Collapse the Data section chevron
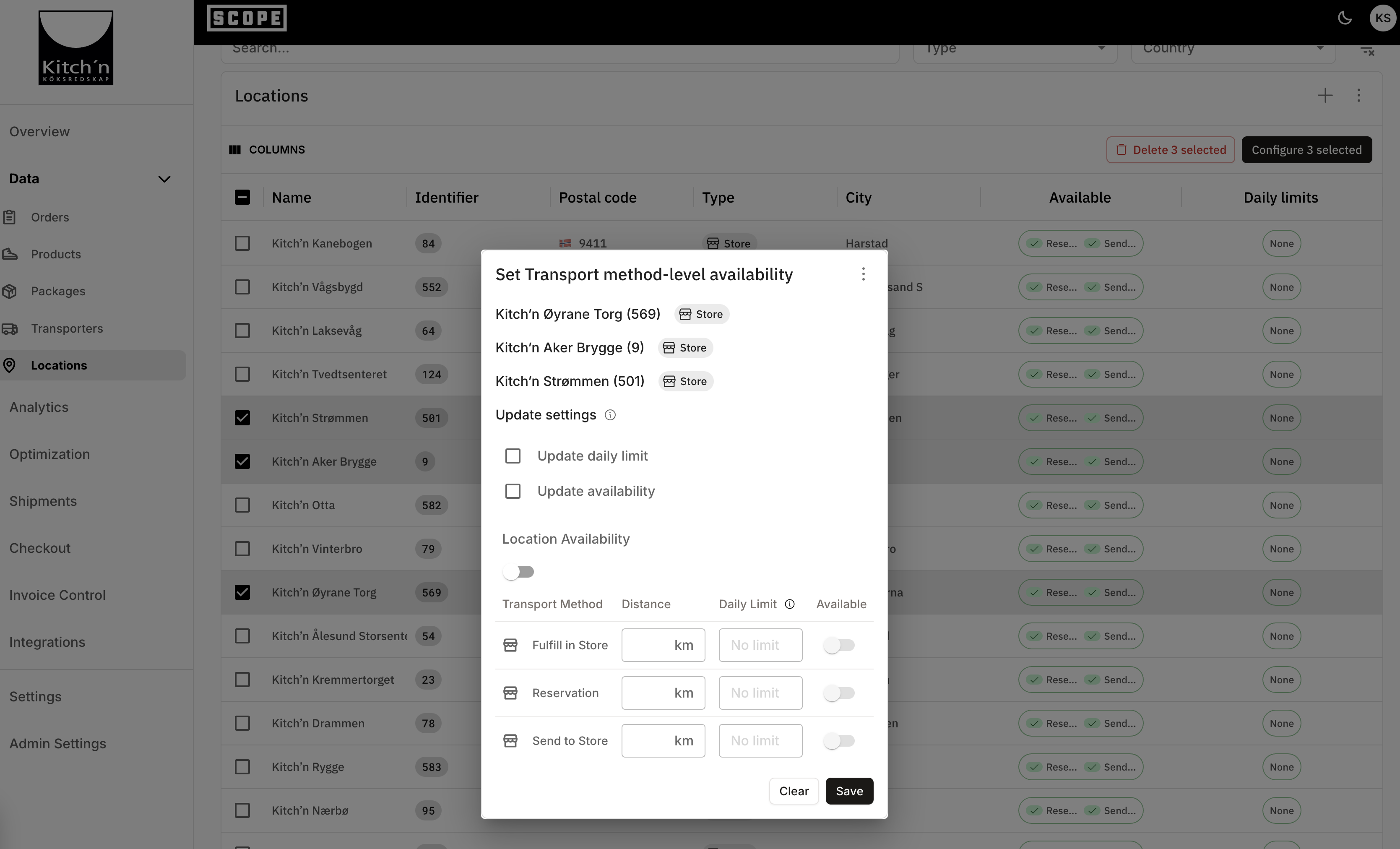 (x=164, y=179)
